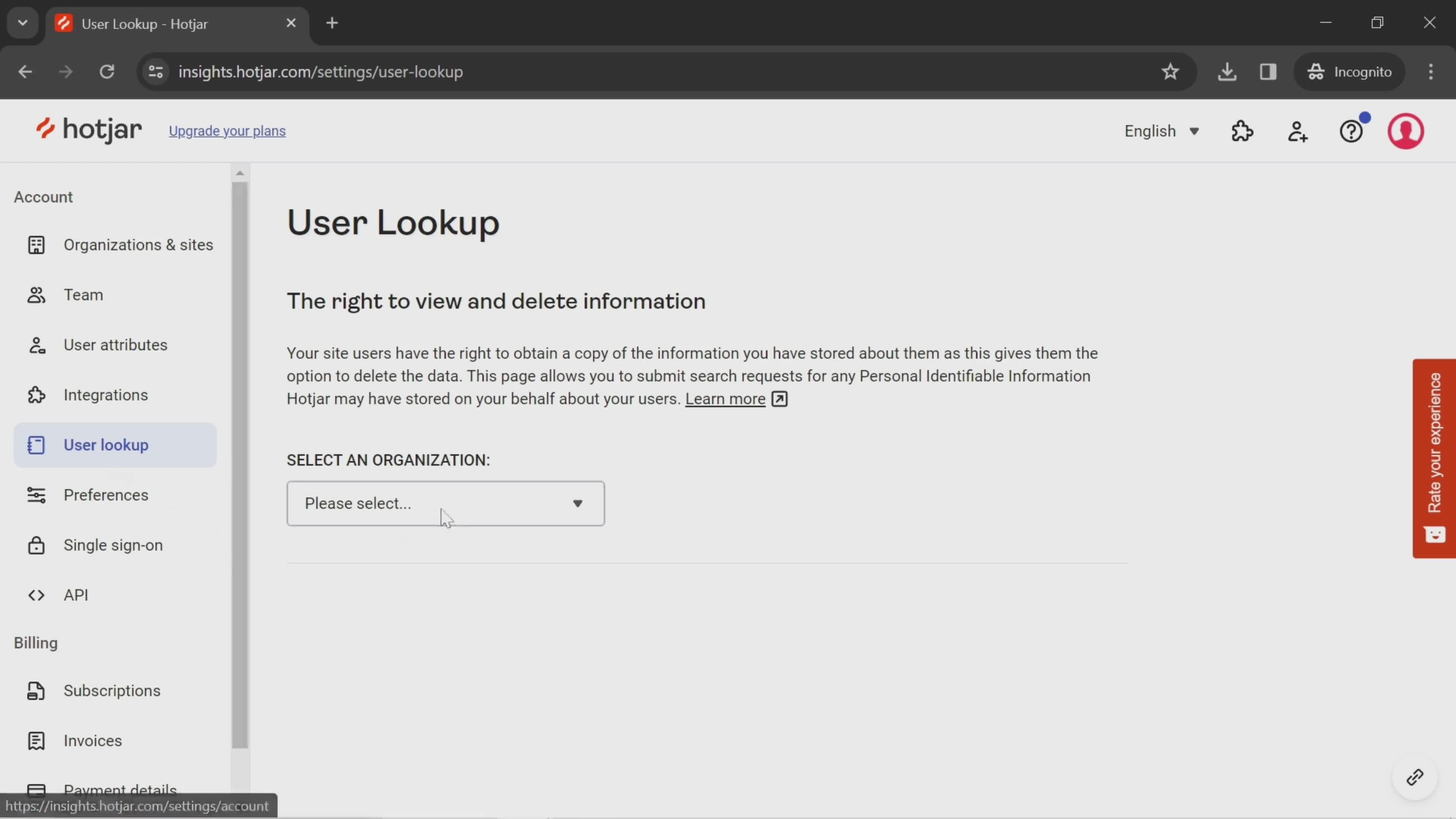Screen dimensions: 1456x819
Task: Open the Invoices billing section
Action: tap(92, 740)
